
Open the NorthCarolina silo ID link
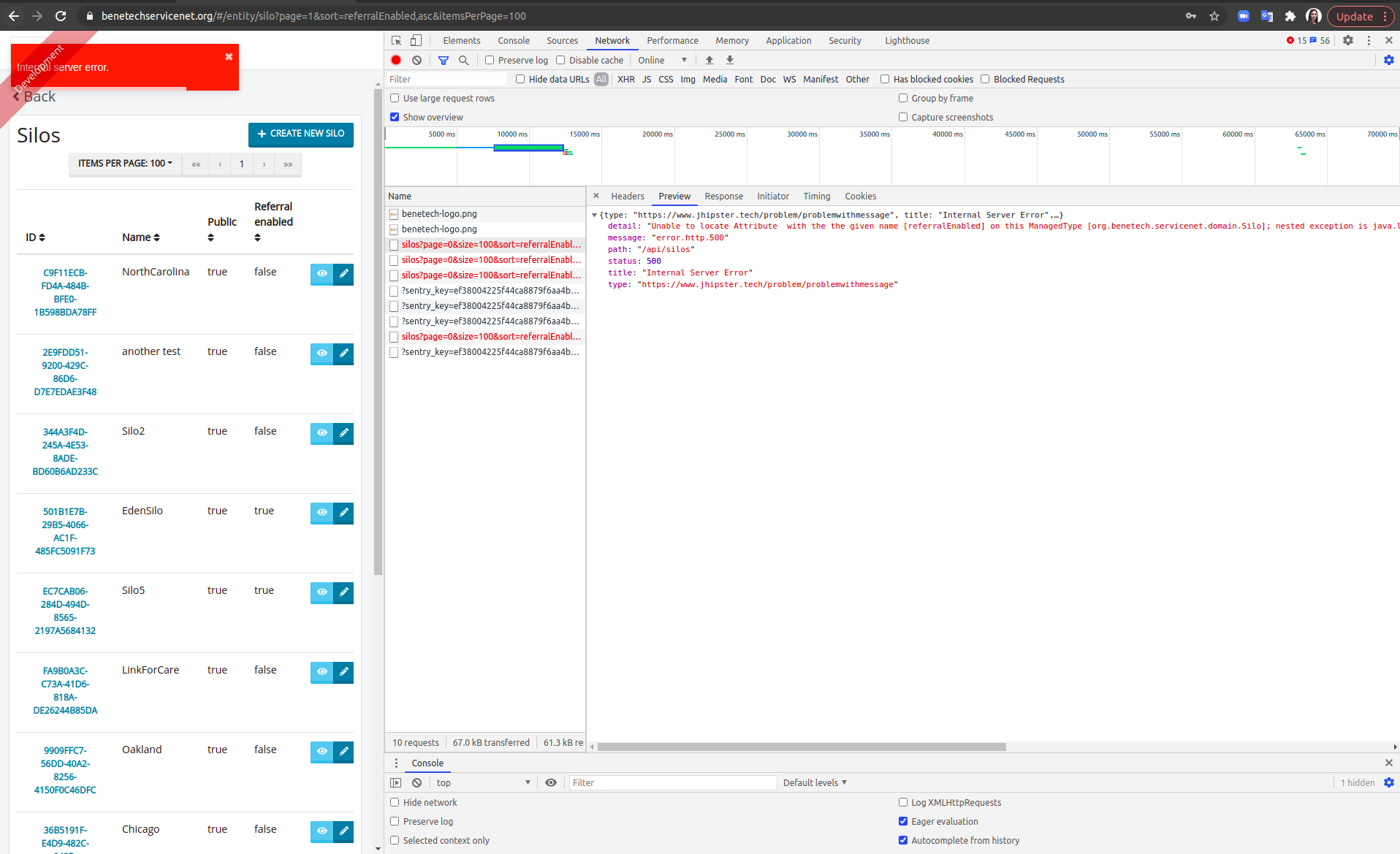64,292
